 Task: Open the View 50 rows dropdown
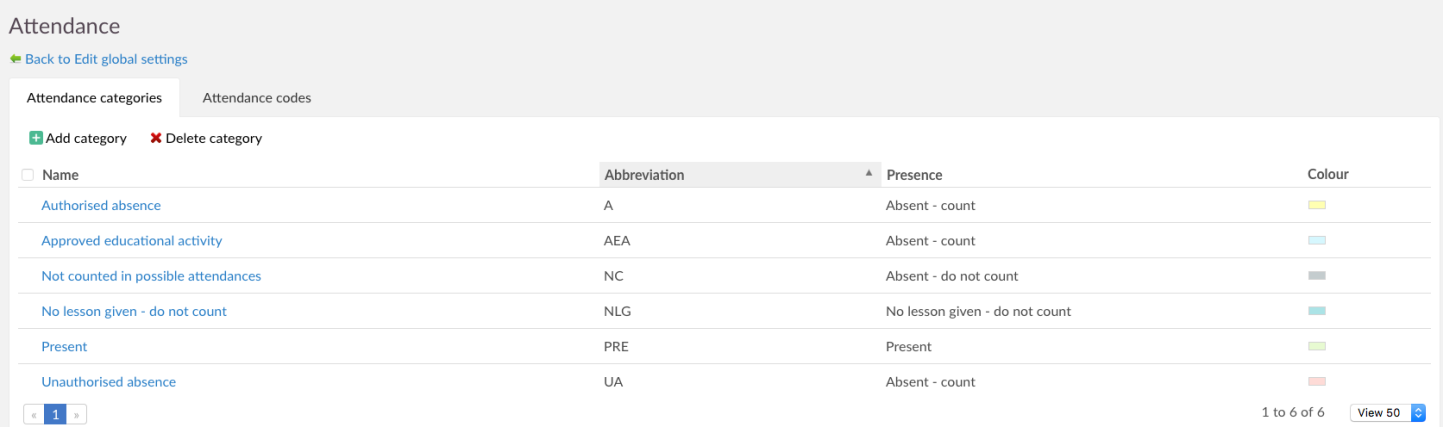[1388, 412]
